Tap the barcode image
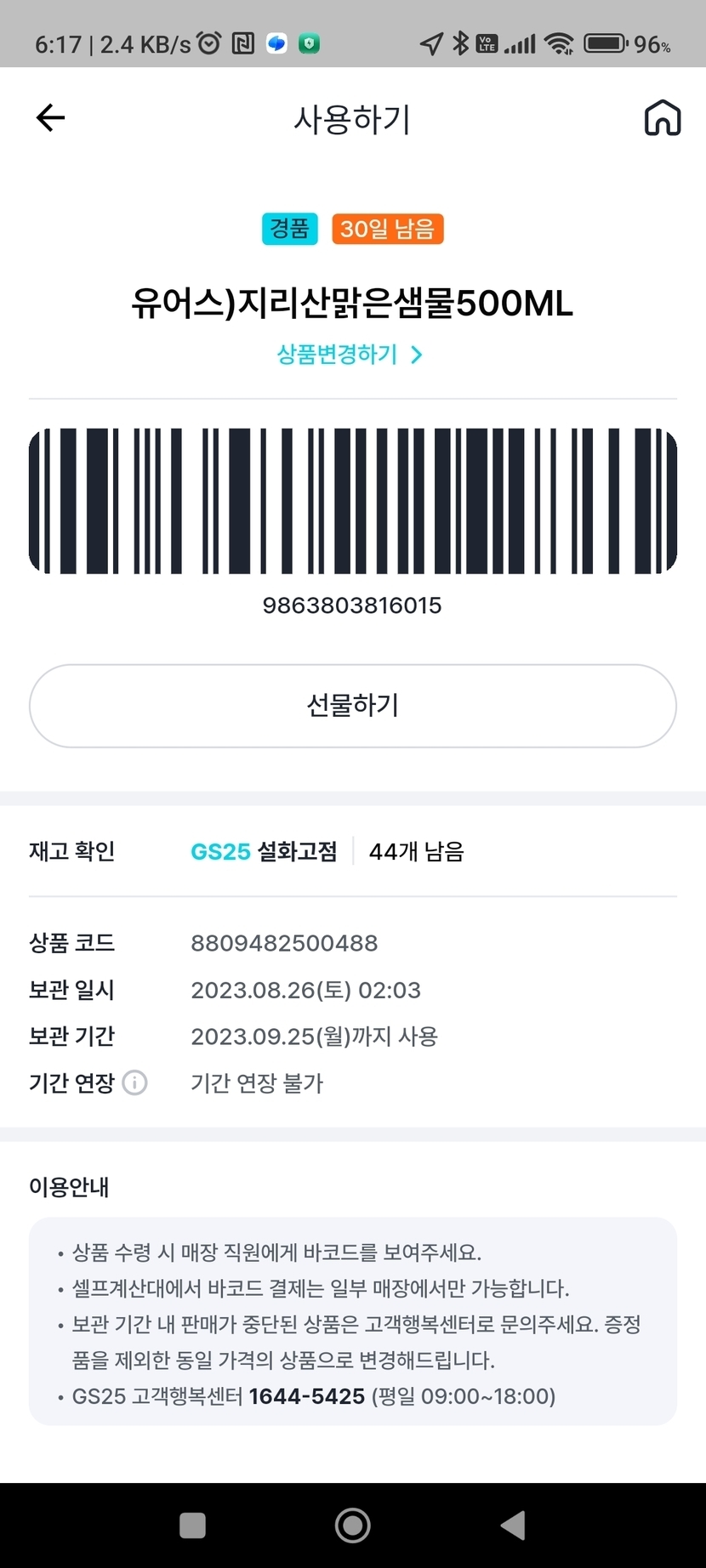Viewport: 706px width, 1568px height. 353,501
